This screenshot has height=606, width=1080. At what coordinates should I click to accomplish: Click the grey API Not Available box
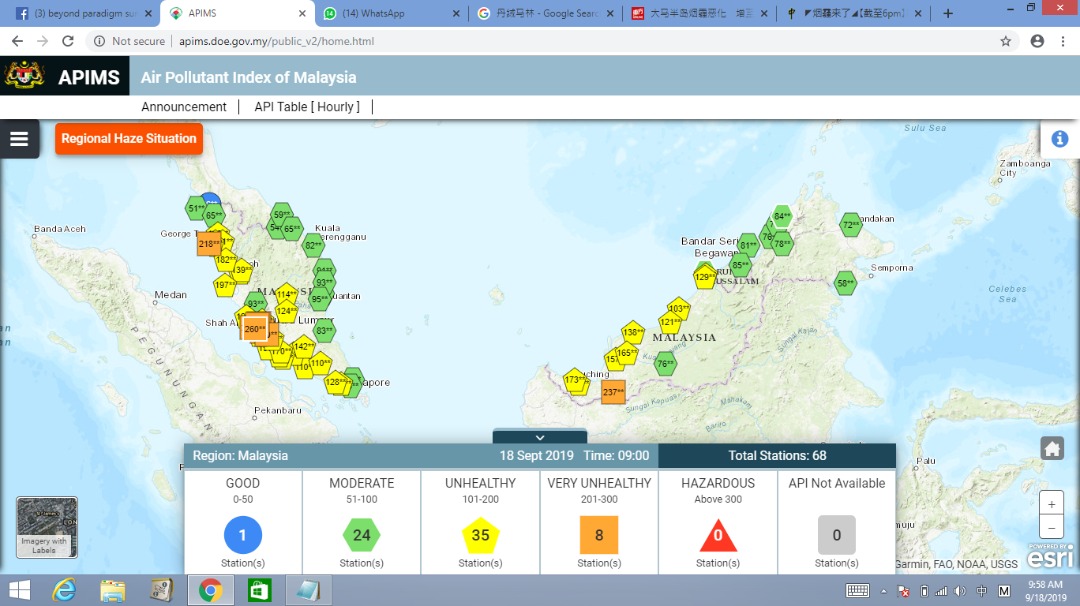pos(837,535)
